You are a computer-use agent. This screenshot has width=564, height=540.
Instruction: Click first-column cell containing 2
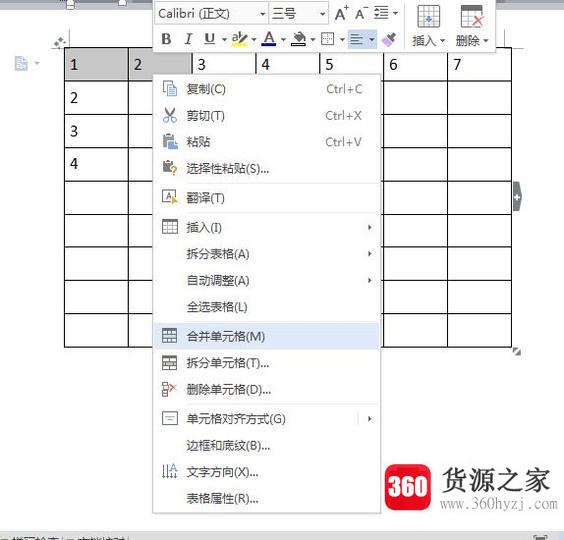coord(96,98)
